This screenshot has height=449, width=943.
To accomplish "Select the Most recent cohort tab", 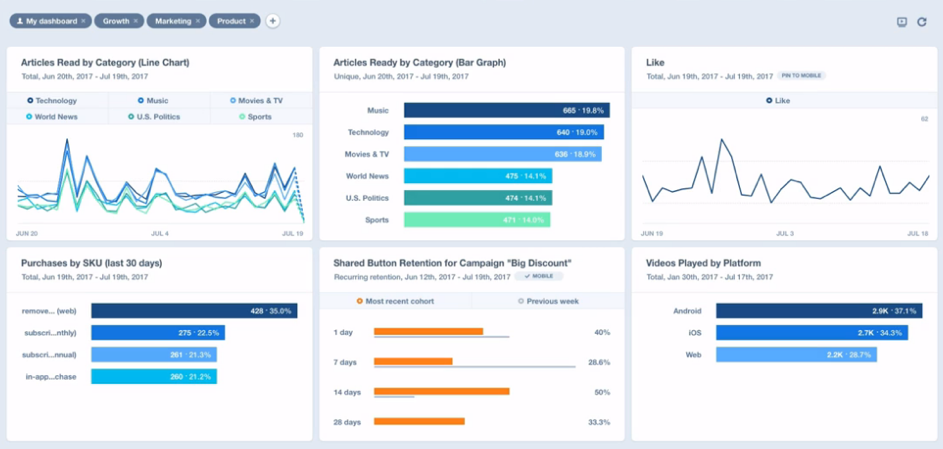I will [x=395, y=301].
